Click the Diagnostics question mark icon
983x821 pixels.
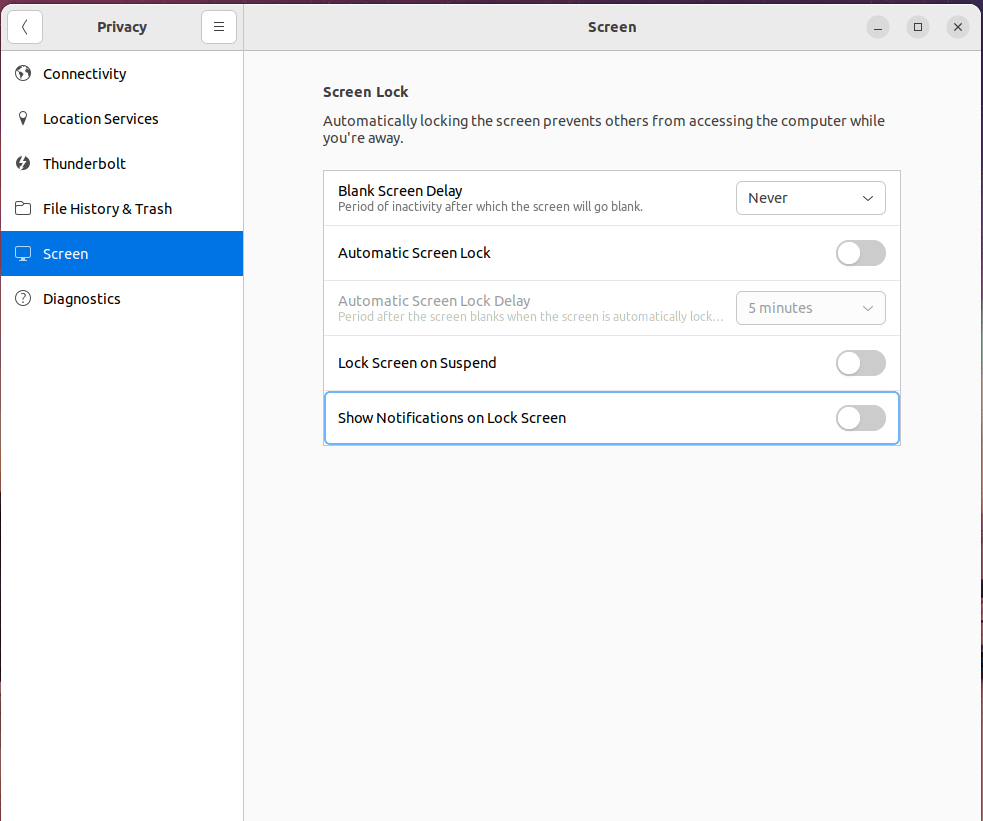[23, 299]
